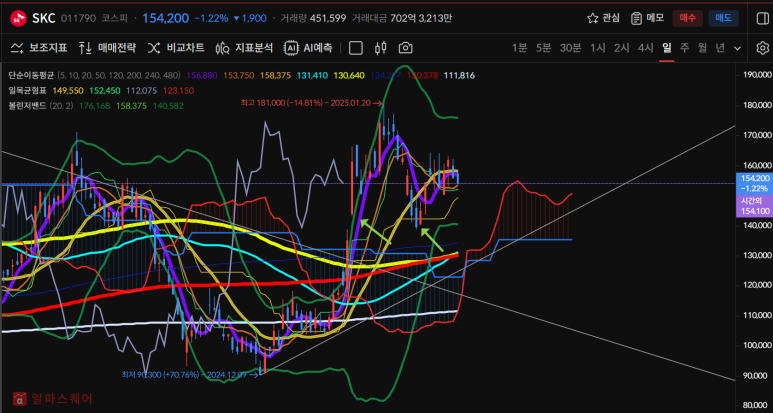
Task: Open 지표분석 indicator analysis
Action: 244,48
